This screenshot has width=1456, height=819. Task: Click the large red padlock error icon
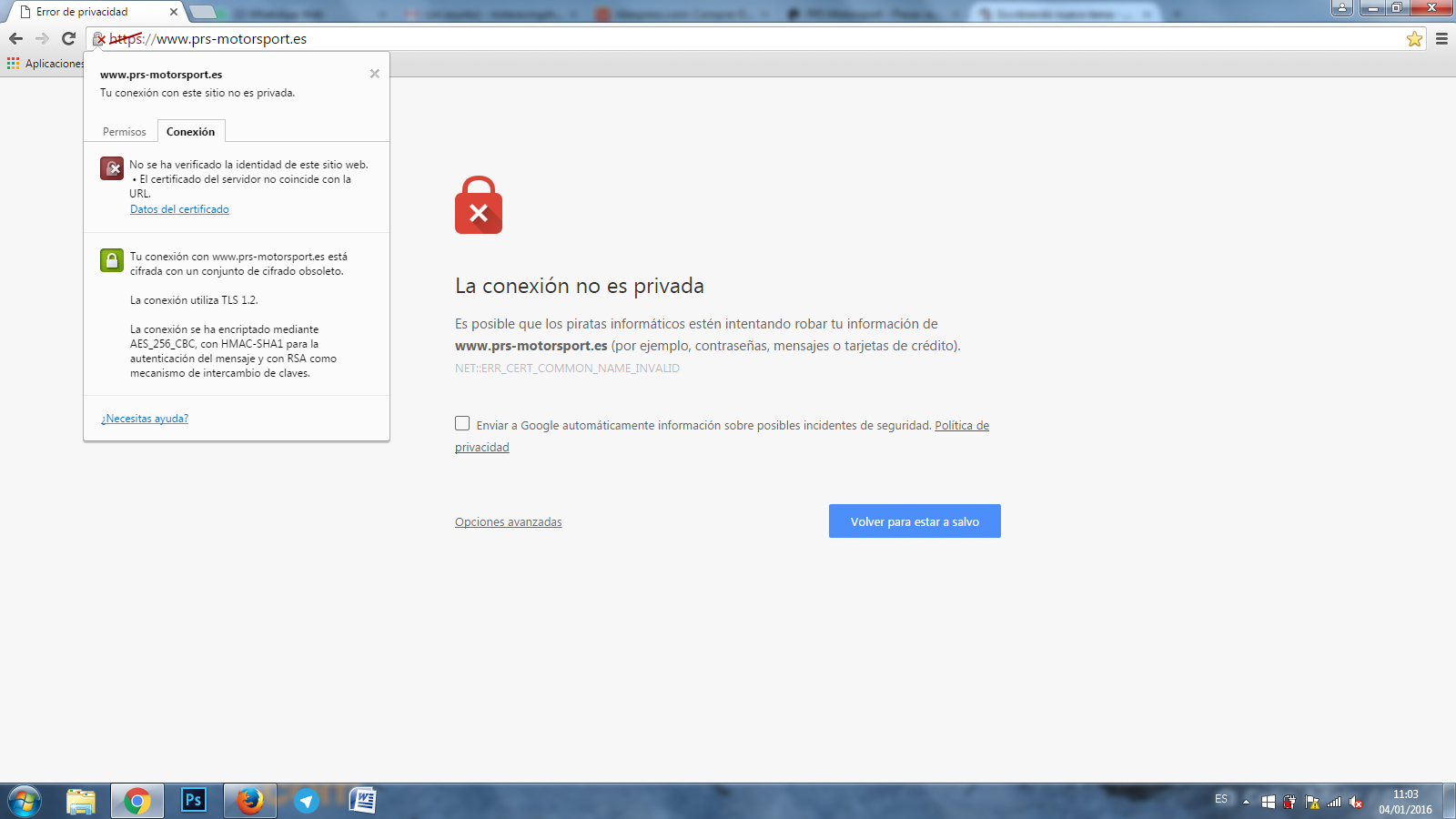(479, 205)
